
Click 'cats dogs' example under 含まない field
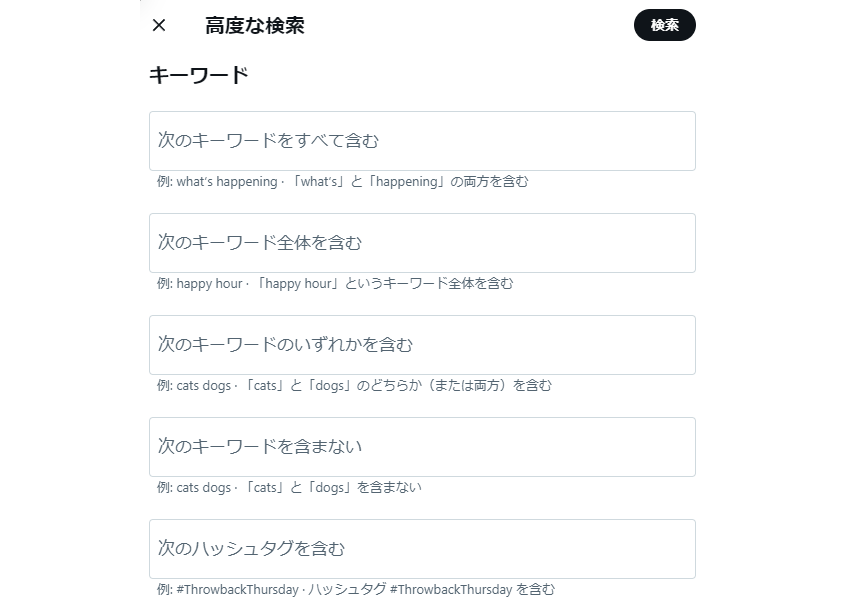pos(204,487)
